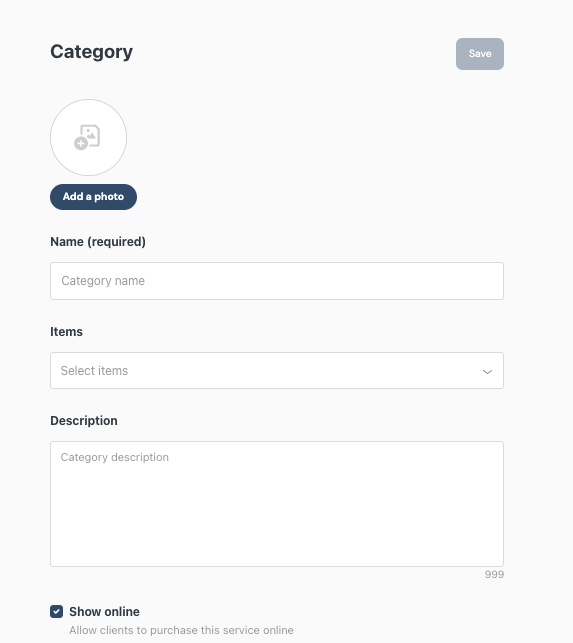Image resolution: width=573 pixels, height=643 pixels.
Task: Select the empty circular photo placeholder
Action: point(88,137)
